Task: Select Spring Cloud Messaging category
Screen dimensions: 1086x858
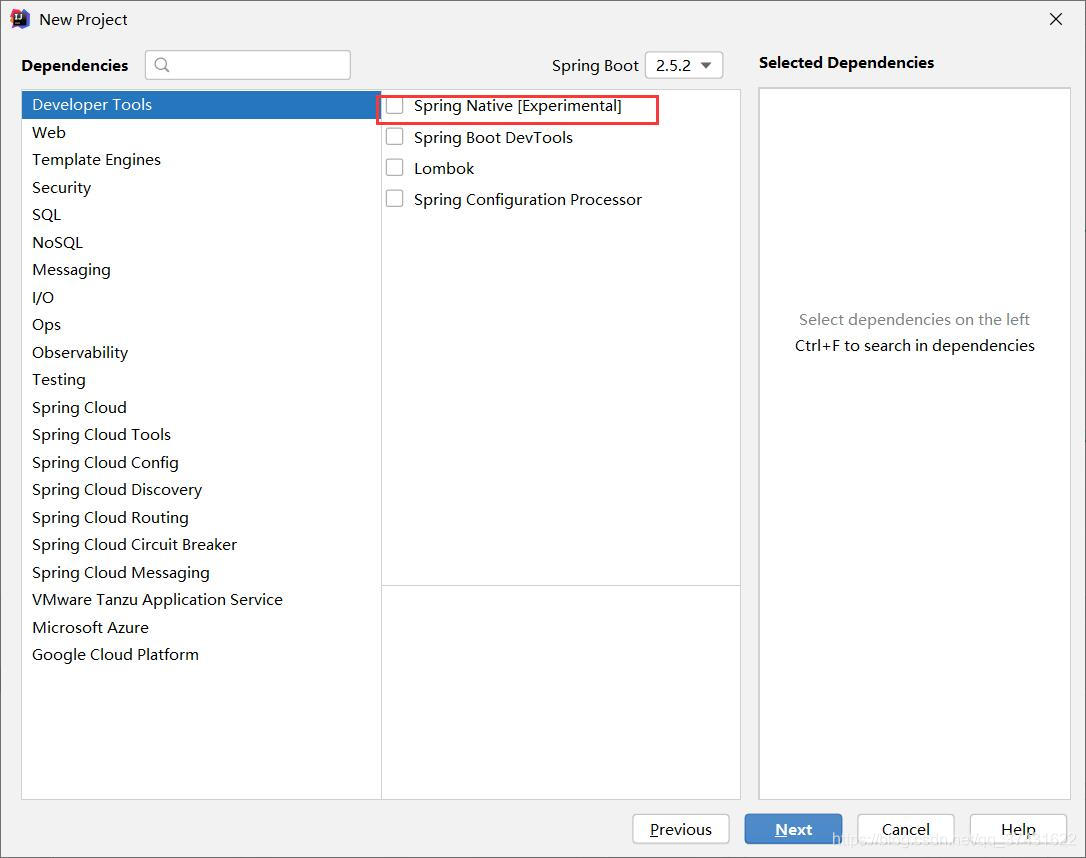Action: [x=201, y=573]
